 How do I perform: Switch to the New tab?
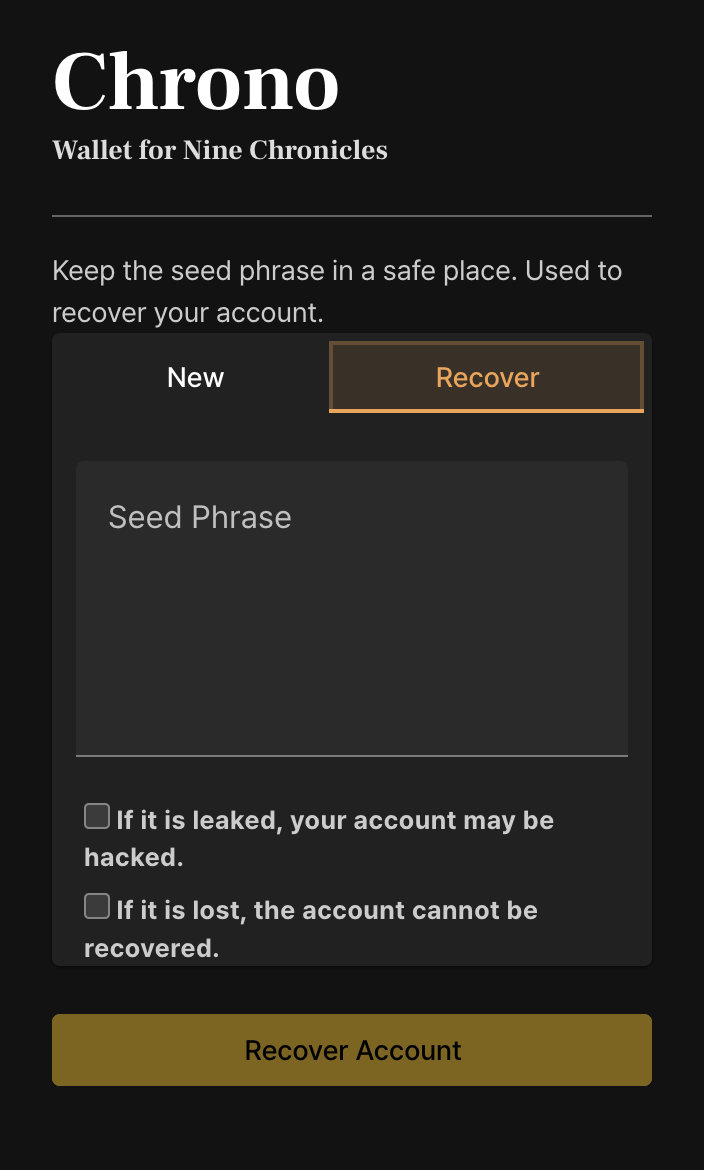(195, 377)
